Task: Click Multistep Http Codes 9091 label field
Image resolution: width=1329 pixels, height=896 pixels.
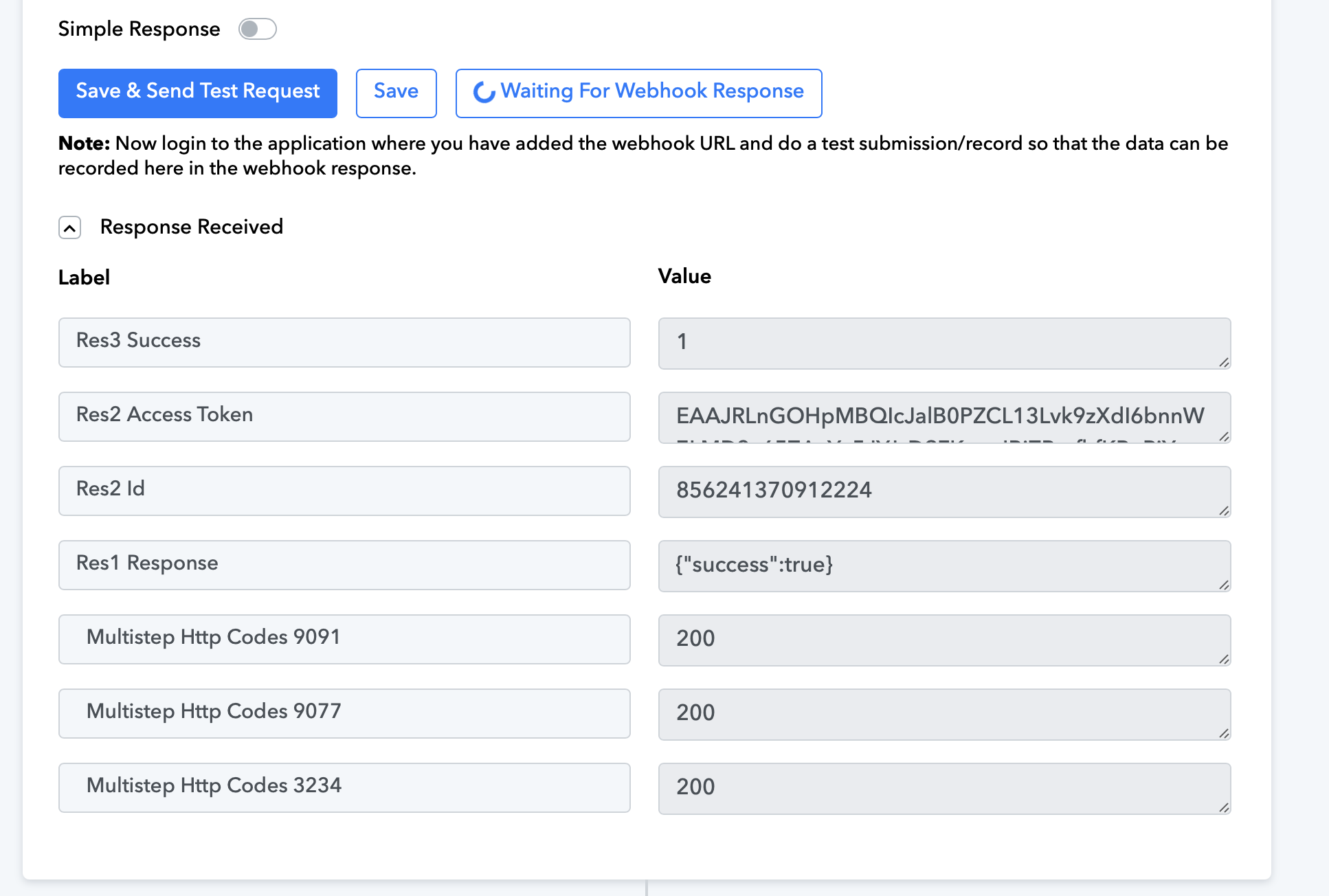Action: 344,639
